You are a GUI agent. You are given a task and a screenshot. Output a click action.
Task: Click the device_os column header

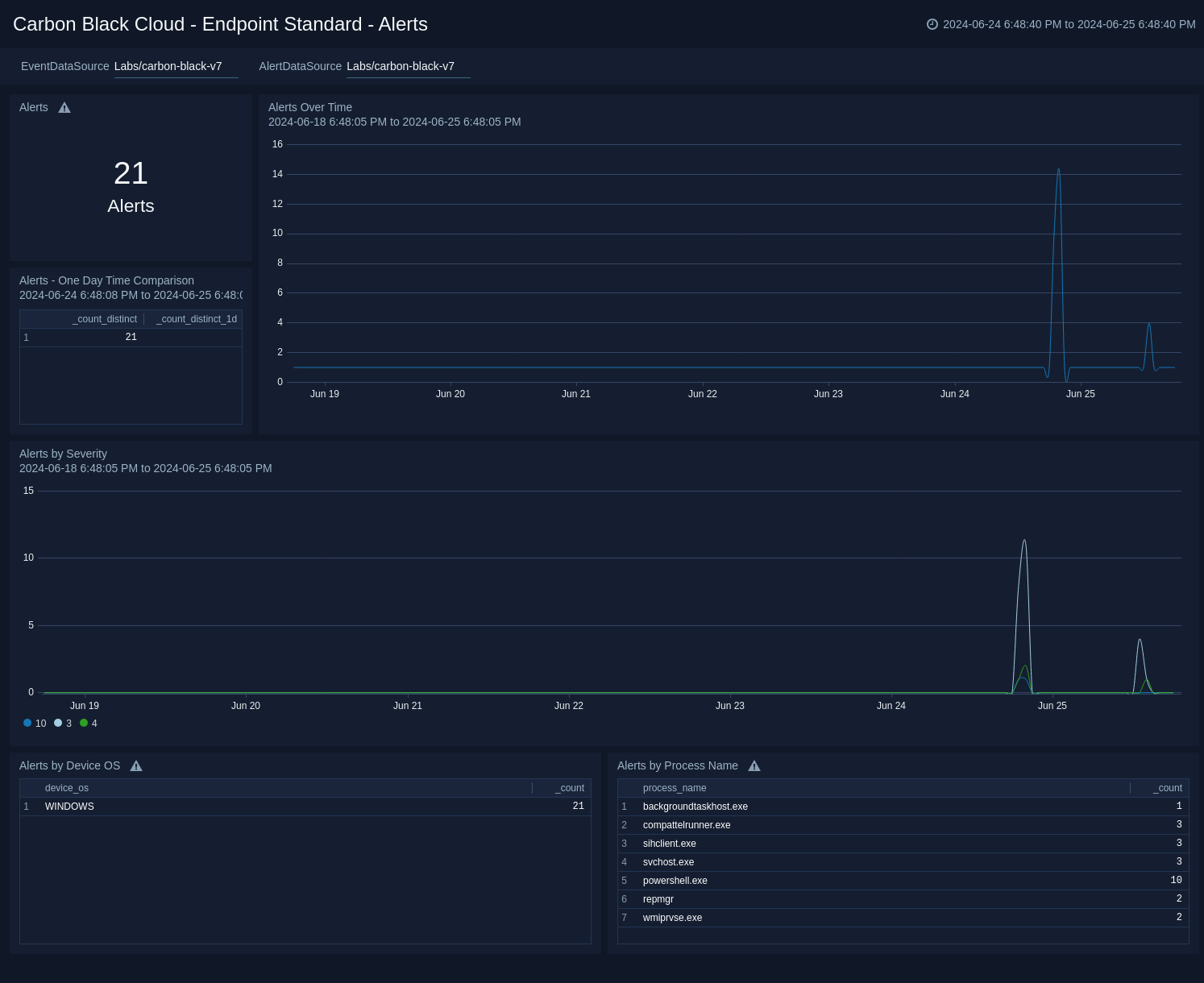pos(66,788)
